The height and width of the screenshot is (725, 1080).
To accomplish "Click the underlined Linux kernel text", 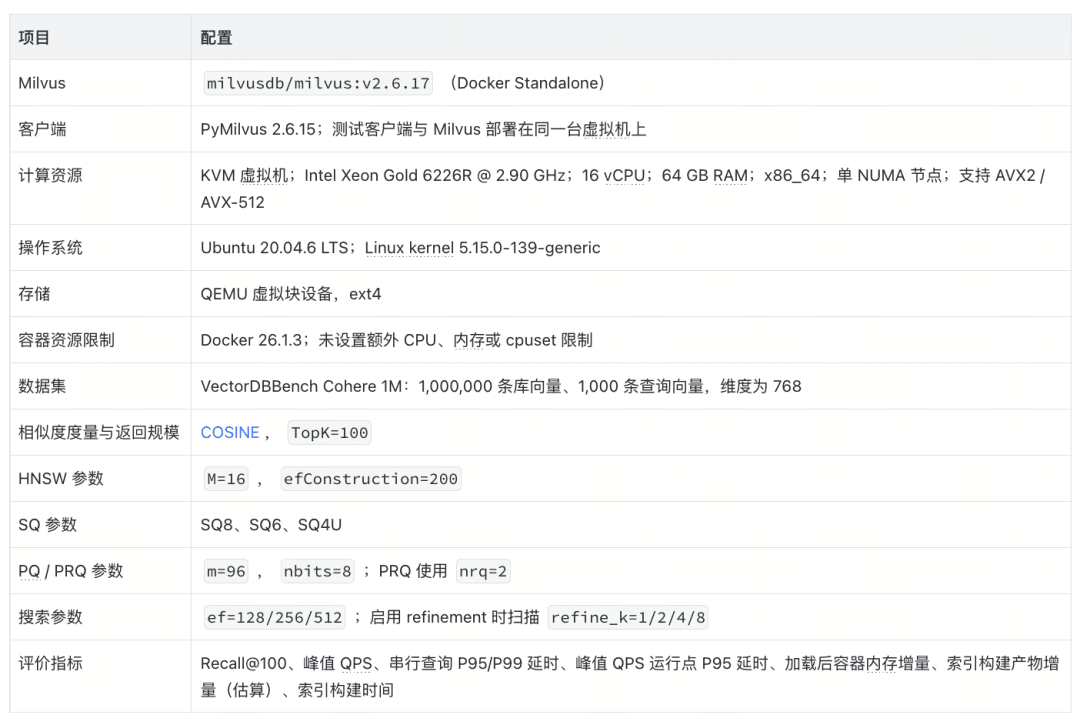I will click(x=409, y=248).
